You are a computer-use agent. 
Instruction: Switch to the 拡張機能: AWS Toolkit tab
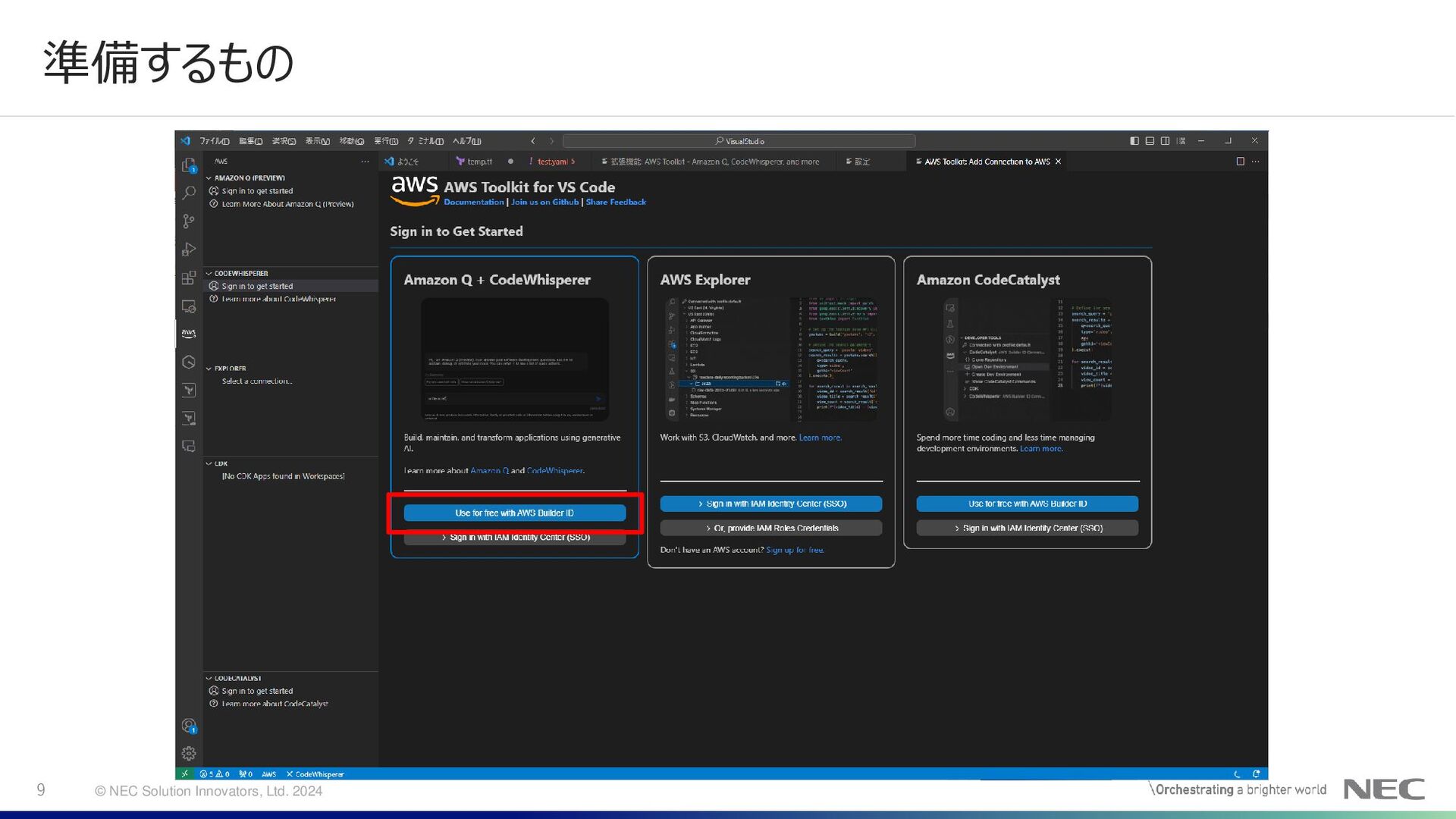pos(714,162)
